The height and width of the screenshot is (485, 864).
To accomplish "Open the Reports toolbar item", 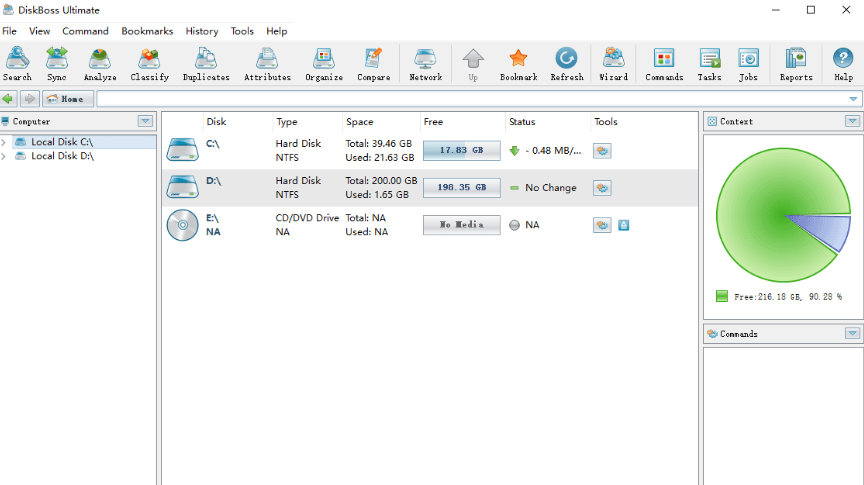I will coord(796,64).
